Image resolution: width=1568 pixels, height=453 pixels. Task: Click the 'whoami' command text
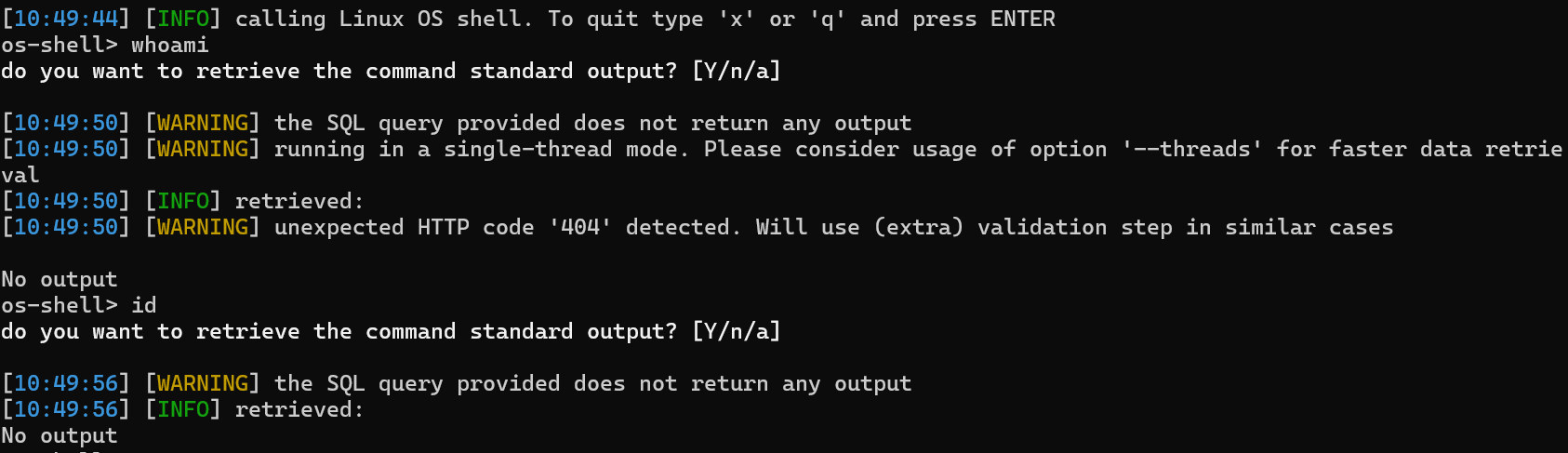pos(169,45)
